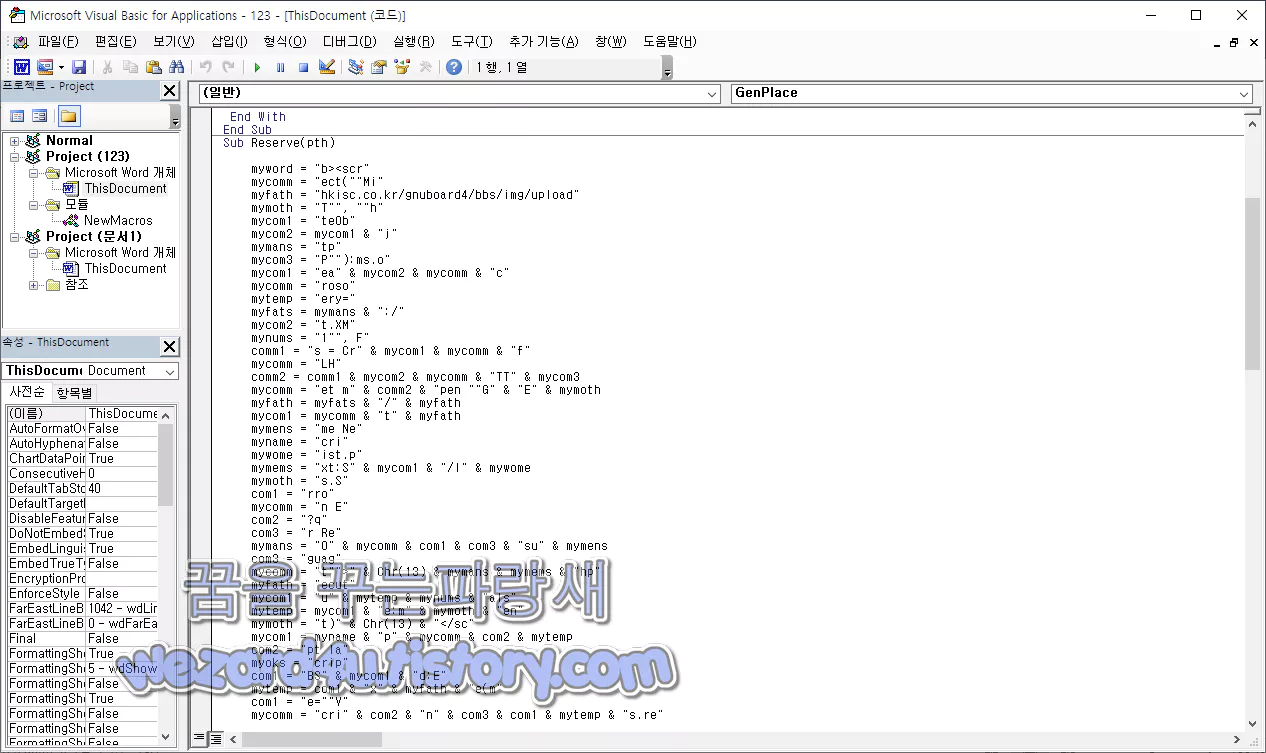This screenshot has height=753, width=1266.
Task: Open the 삽입(I) menu
Action: click(x=229, y=41)
